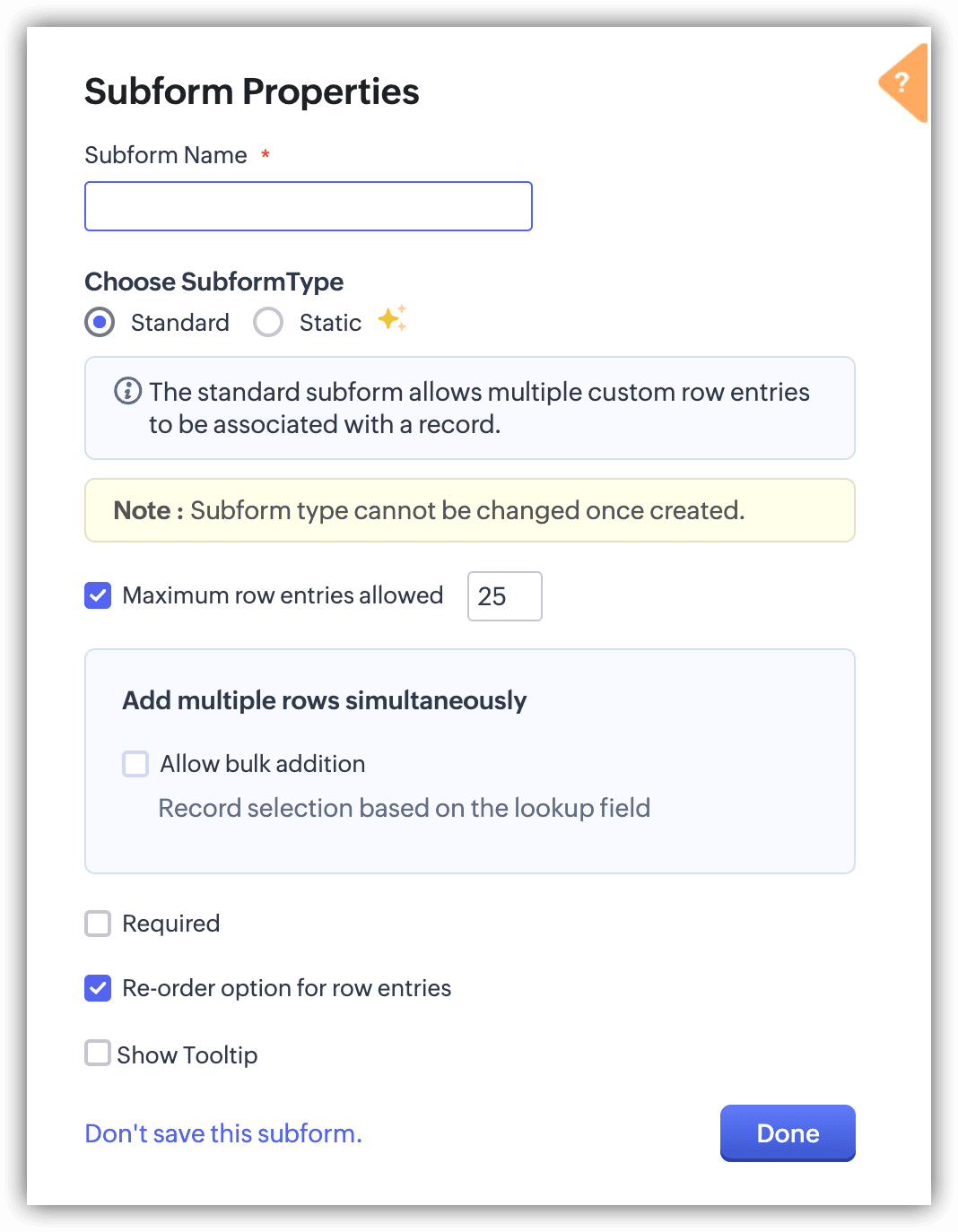Enable Allow bulk addition checkbox
958x1232 pixels.
point(135,764)
